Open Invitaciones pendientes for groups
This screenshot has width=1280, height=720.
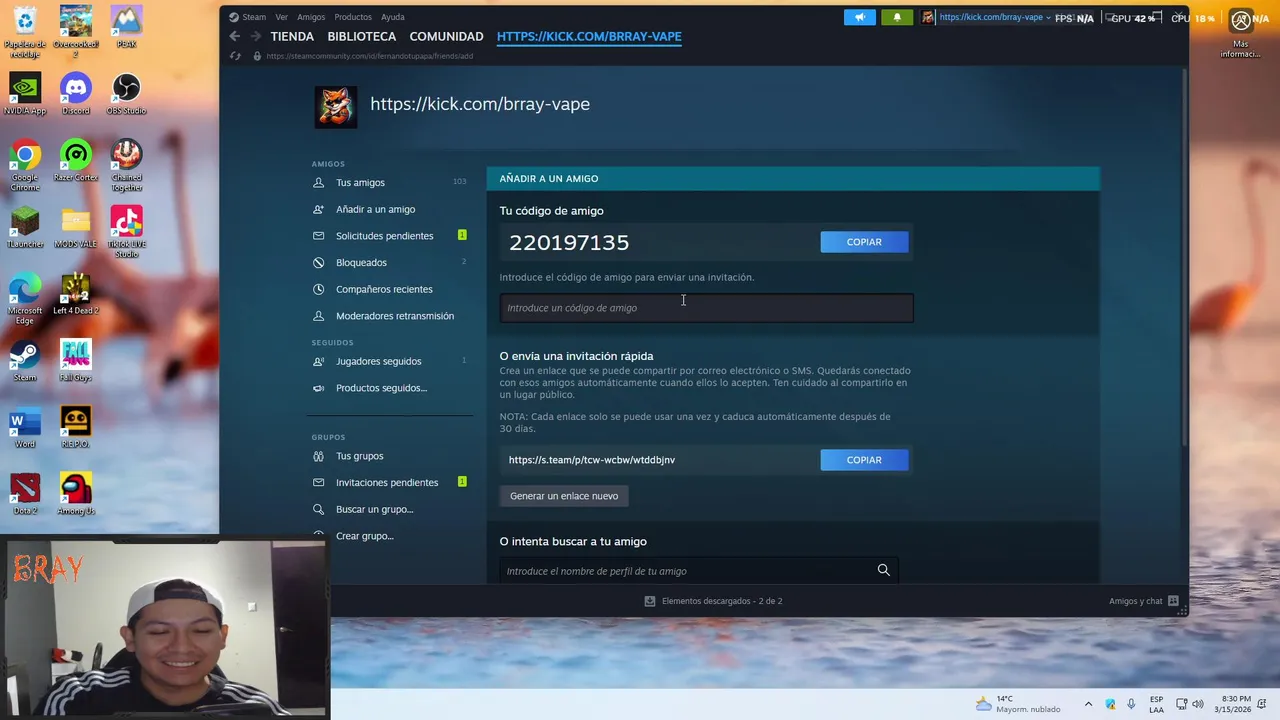point(387,482)
